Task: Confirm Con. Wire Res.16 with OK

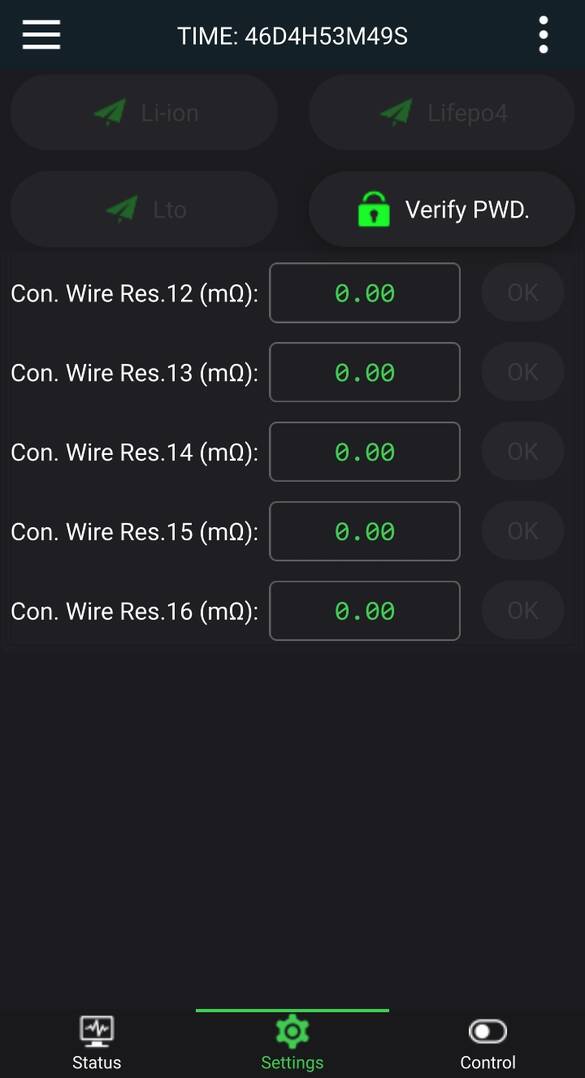Action: point(522,610)
